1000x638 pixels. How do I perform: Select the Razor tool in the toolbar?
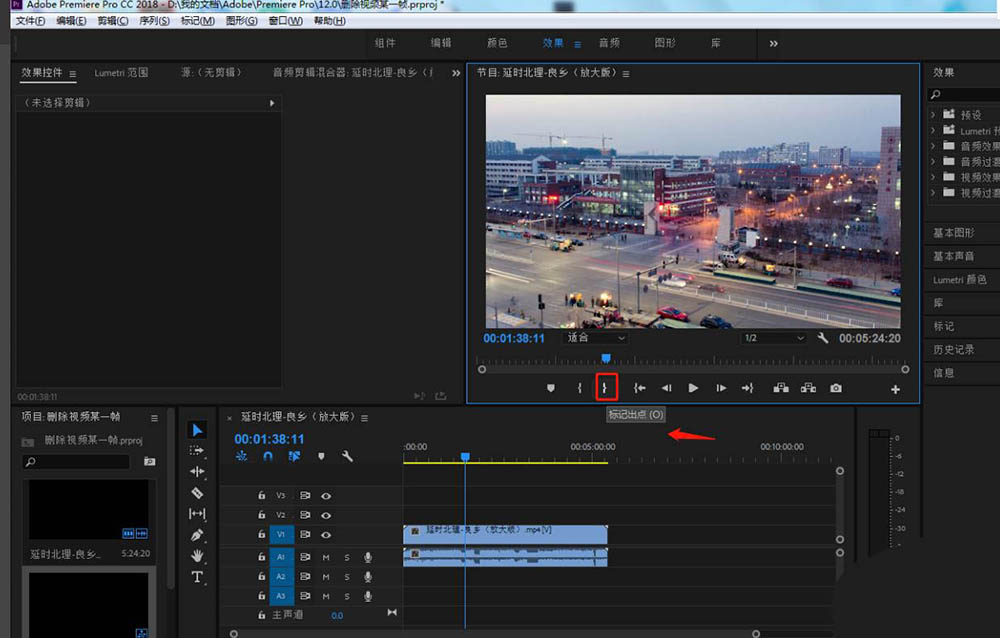(197, 492)
